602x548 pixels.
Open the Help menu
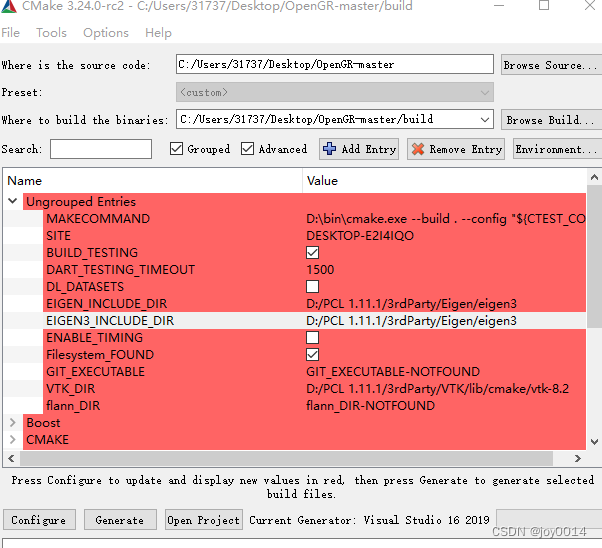(x=158, y=33)
